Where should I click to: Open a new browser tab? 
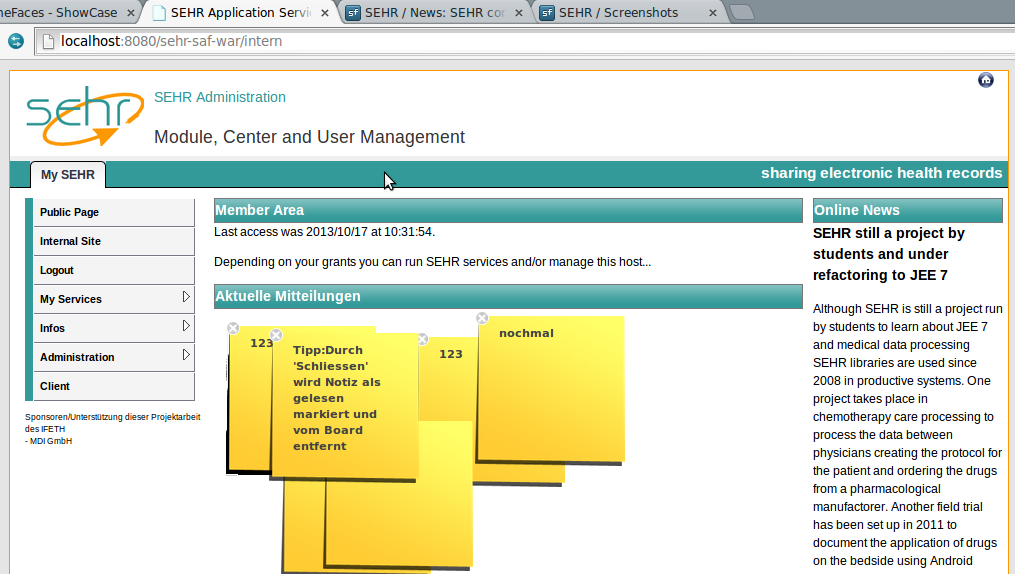click(742, 12)
